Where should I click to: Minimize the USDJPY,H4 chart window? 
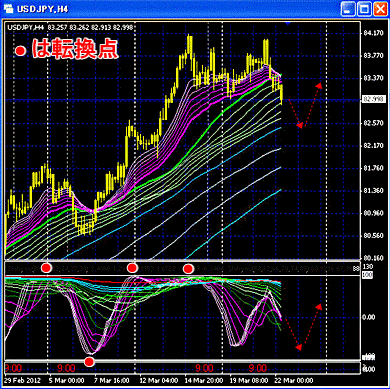pyautogui.click(x=348, y=9)
